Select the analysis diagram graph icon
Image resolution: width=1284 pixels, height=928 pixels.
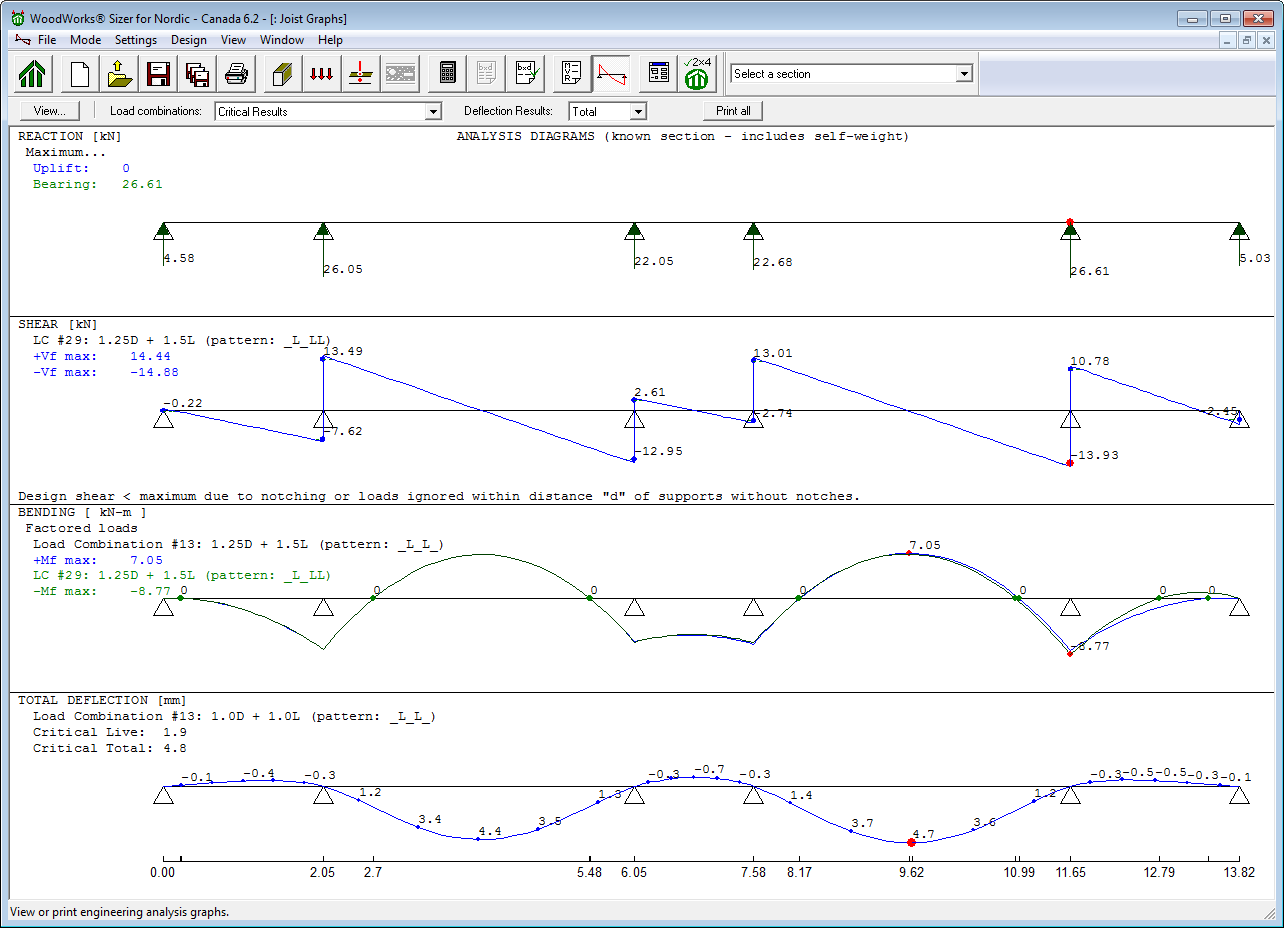coord(611,74)
